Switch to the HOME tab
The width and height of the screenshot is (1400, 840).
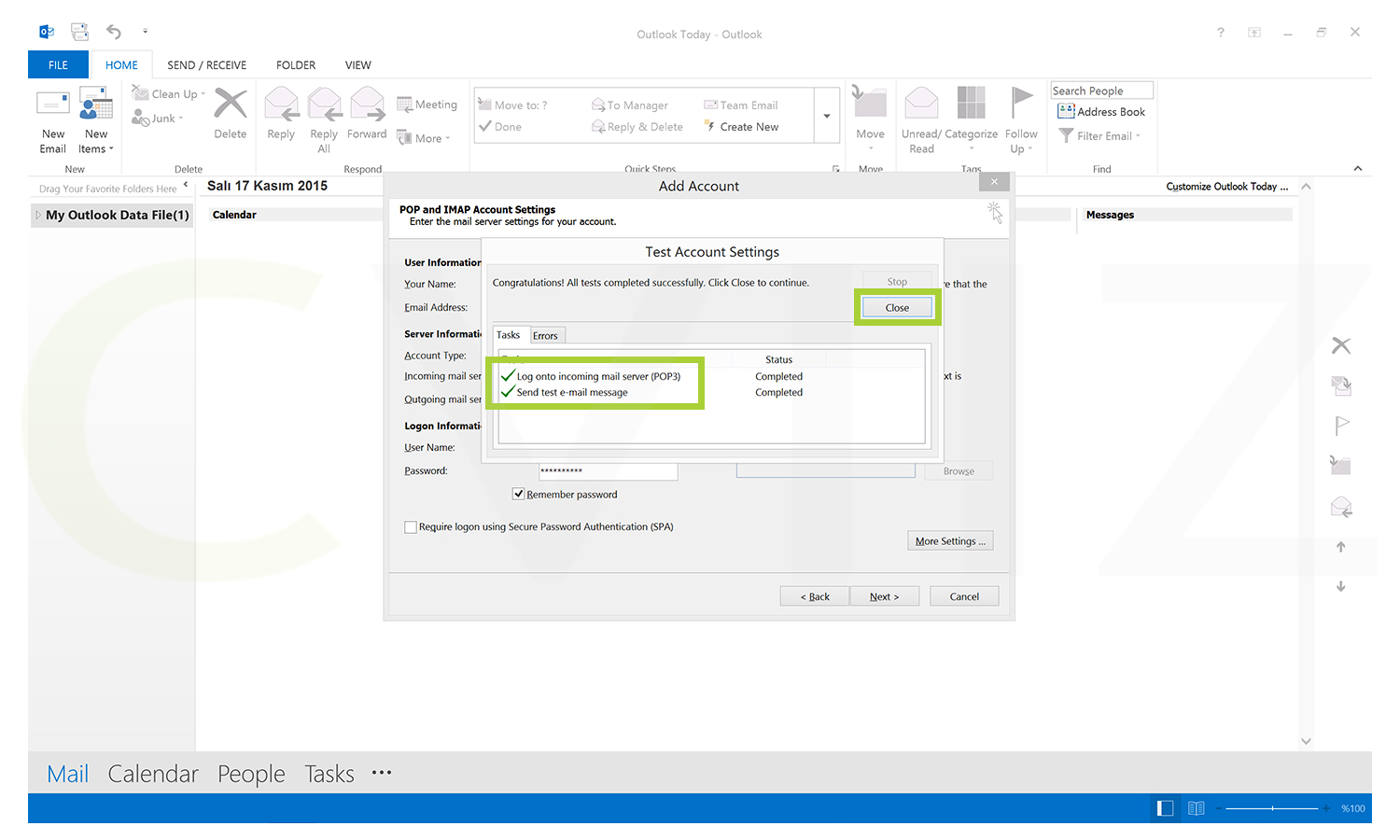click(121, 64)
